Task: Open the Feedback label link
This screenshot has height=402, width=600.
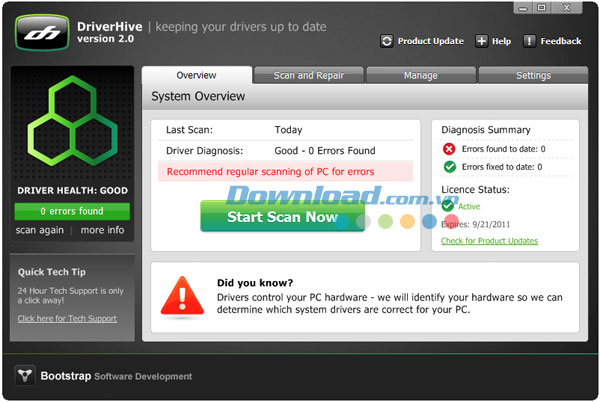Action: pyautogui.click(x=561, y=41)
